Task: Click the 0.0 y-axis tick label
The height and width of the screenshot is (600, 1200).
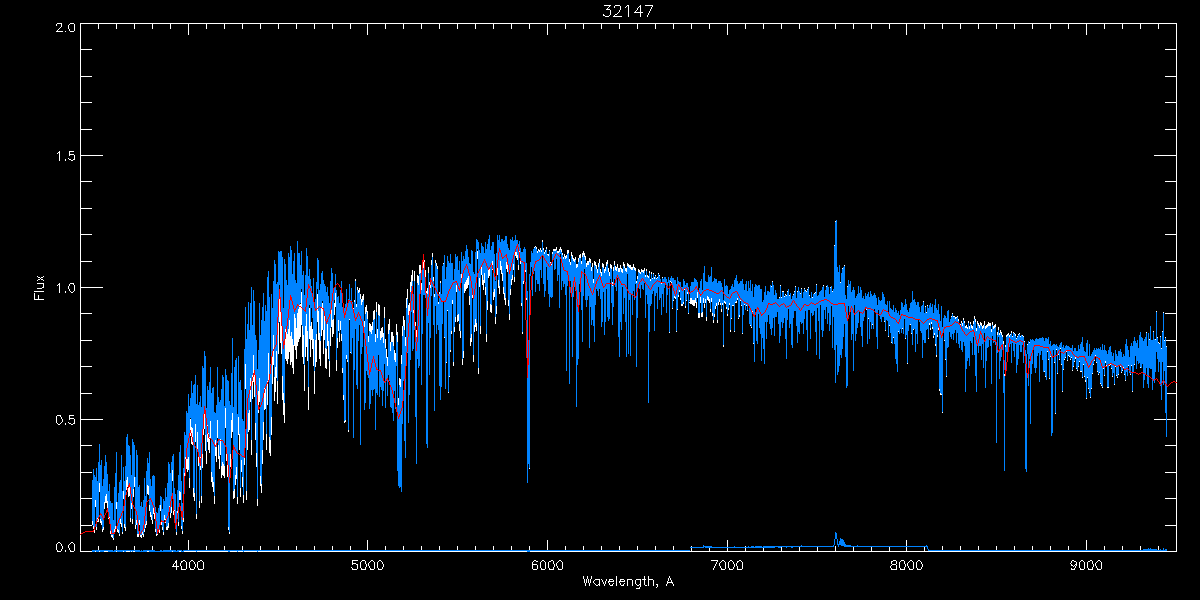Action: pyautogui.click(x=66, y=548)
